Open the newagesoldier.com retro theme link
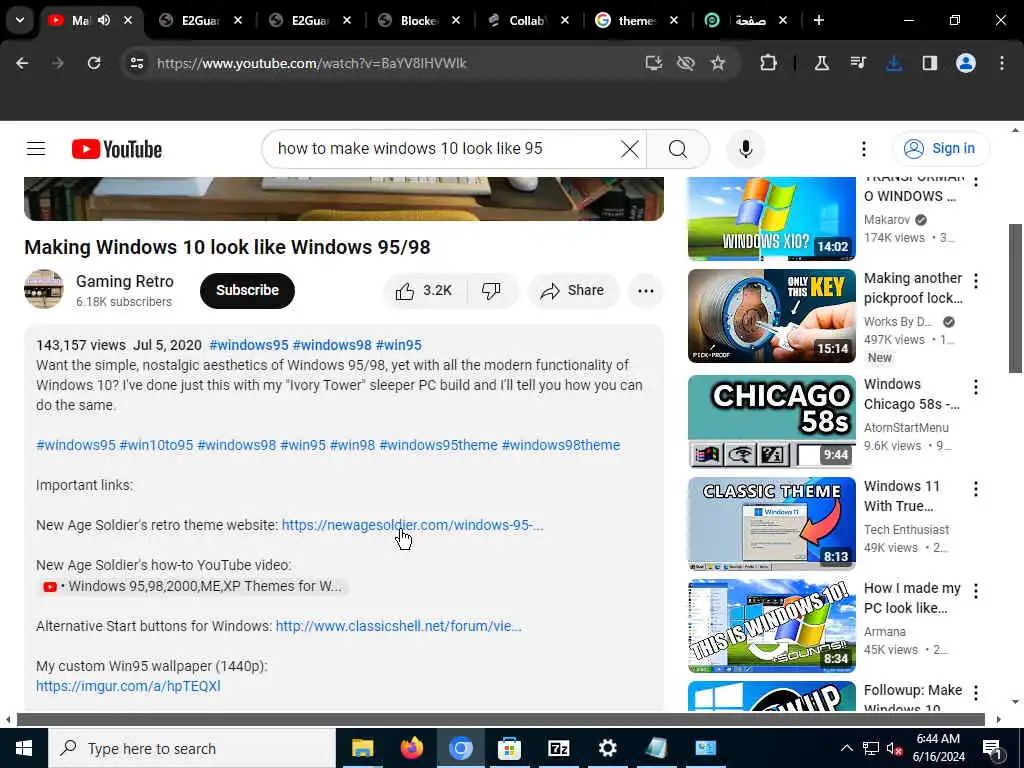 point(412,525)
